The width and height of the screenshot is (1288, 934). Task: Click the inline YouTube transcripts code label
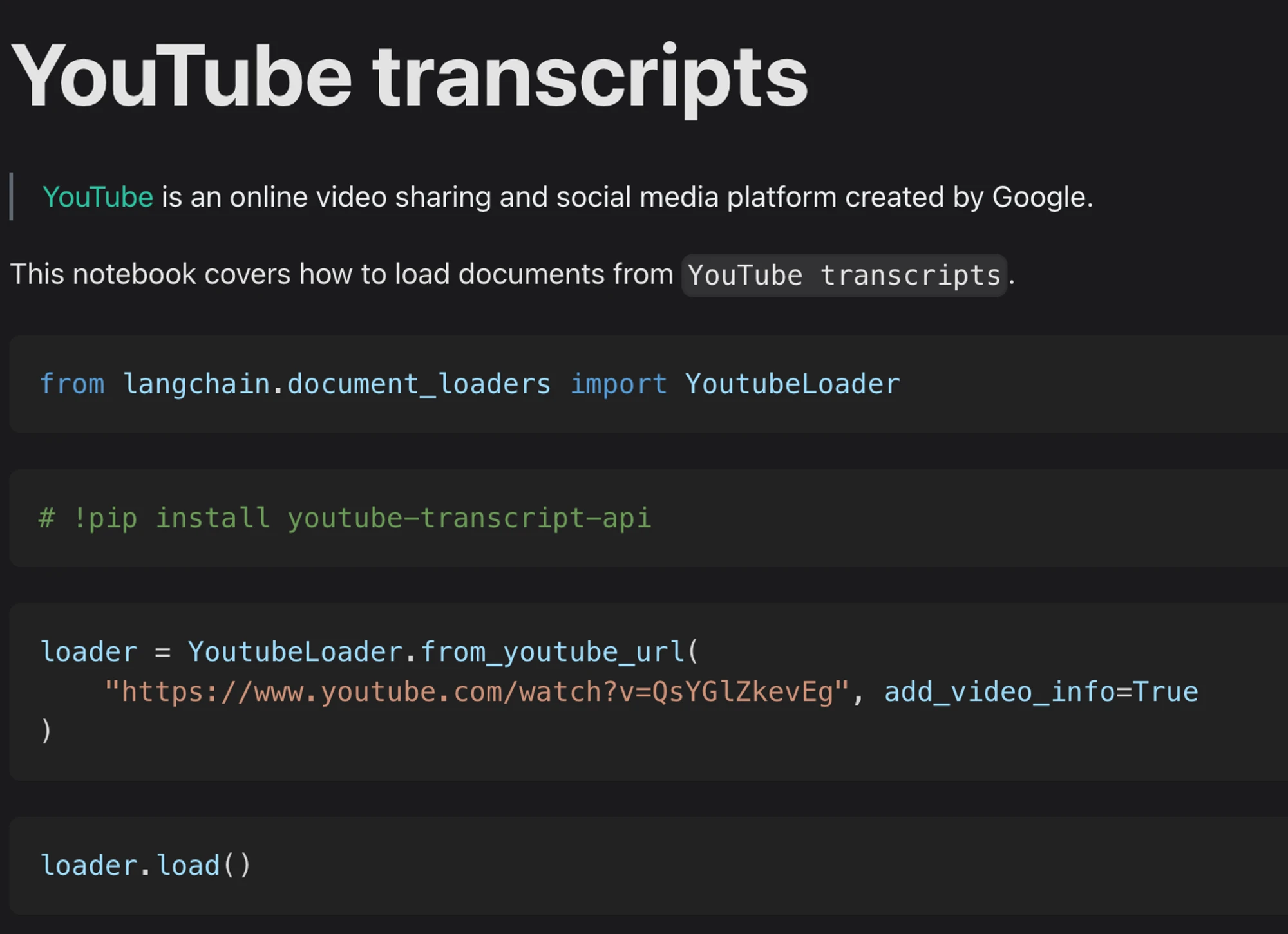tap(844, 276)
